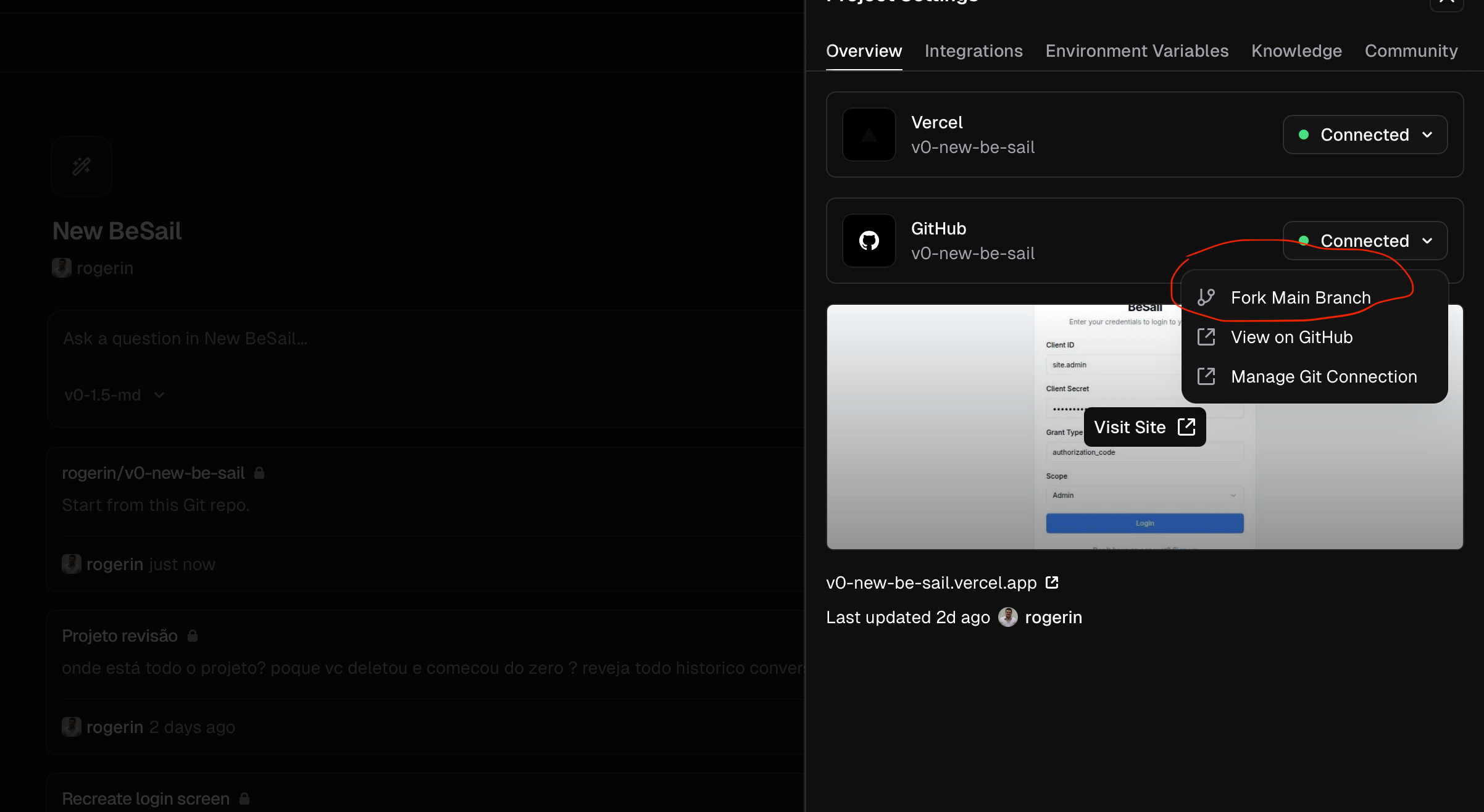Select Fork Main Branch menu item

1301,297
